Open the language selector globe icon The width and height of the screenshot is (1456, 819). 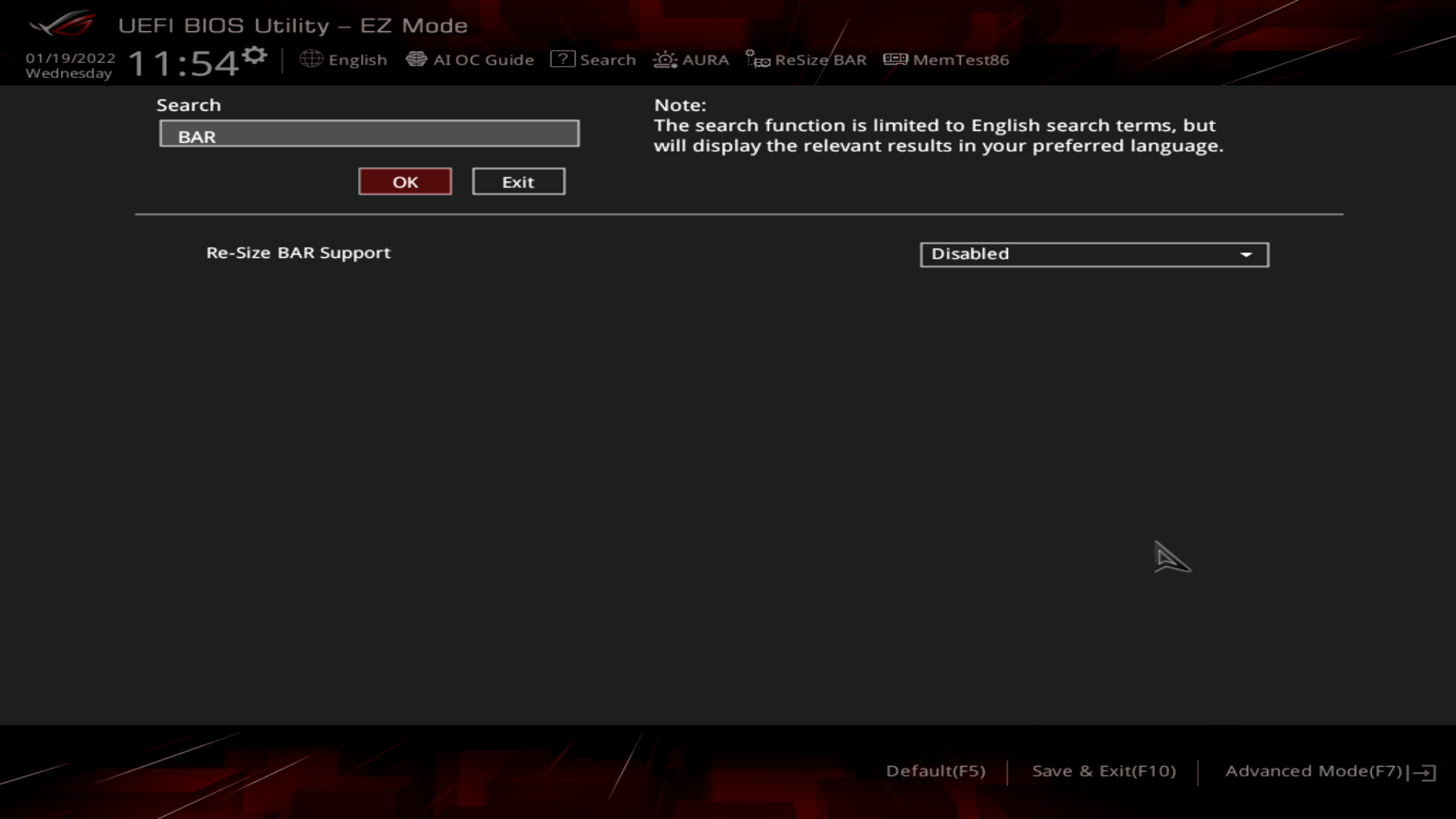click(311, 59)
